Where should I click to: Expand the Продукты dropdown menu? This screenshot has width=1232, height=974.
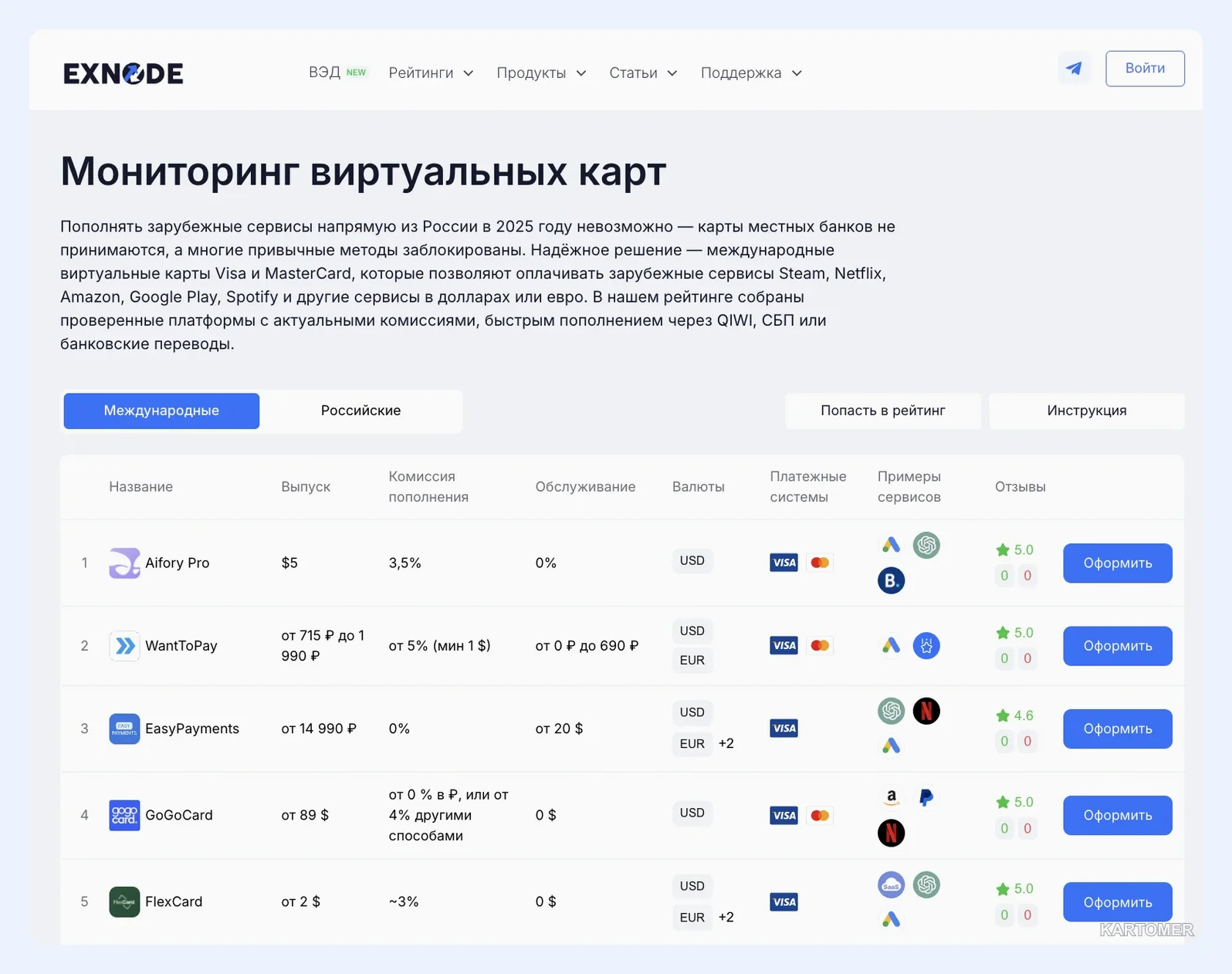pos(541,73)
